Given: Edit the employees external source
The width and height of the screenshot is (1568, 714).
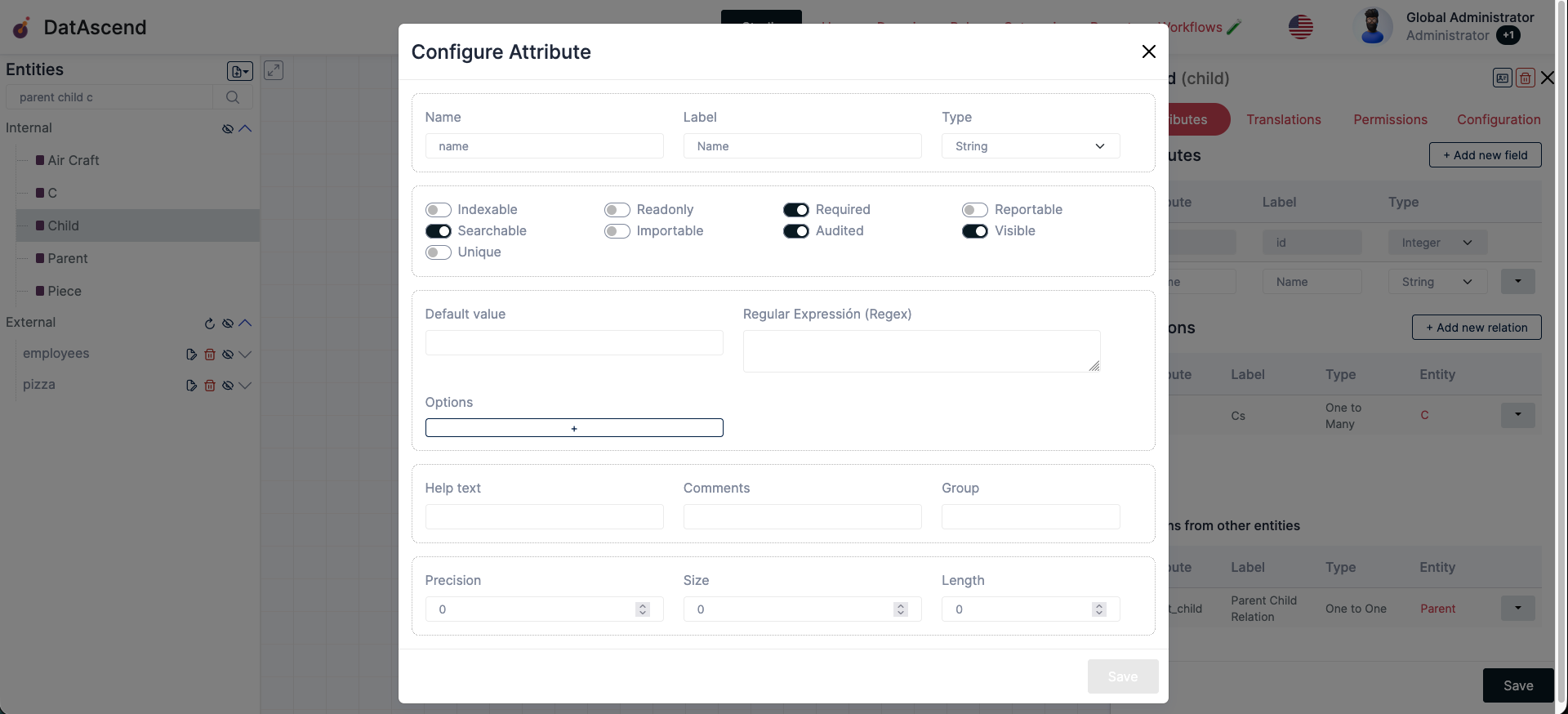Looking at the screenshot, I should pos(191,355).
